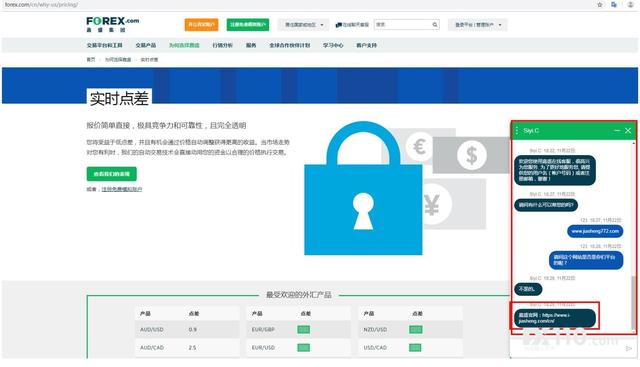Open online chat via speech-bubble icon

338,25
